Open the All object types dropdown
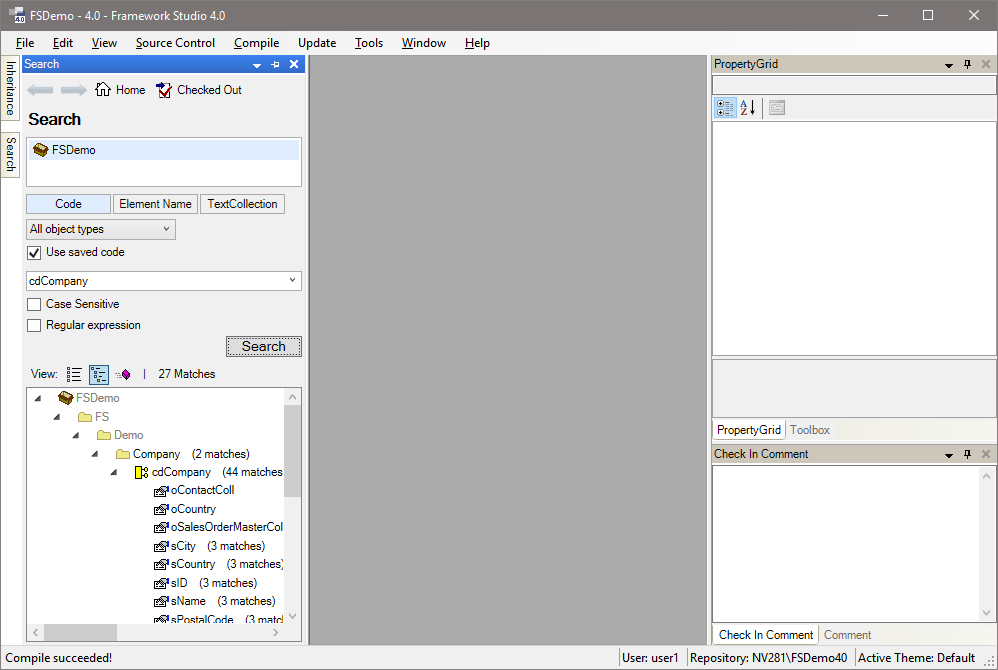Screen dimensions: 998x670 pos(100,229)
